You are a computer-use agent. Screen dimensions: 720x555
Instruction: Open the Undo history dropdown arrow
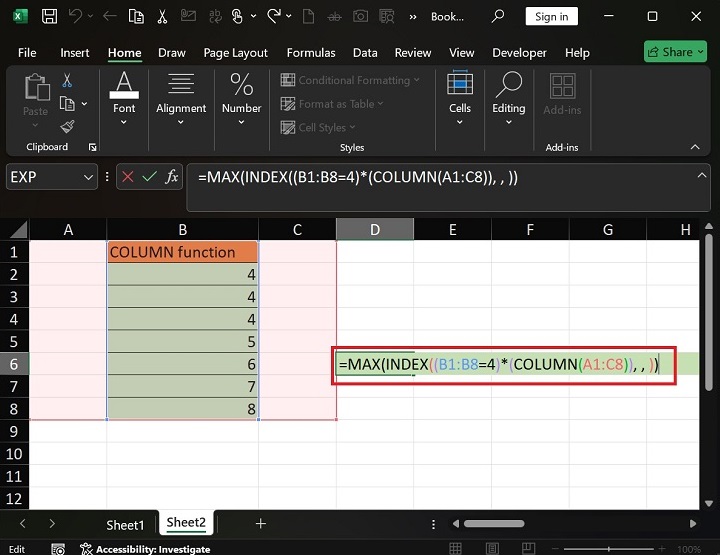(x=90, y=17)
